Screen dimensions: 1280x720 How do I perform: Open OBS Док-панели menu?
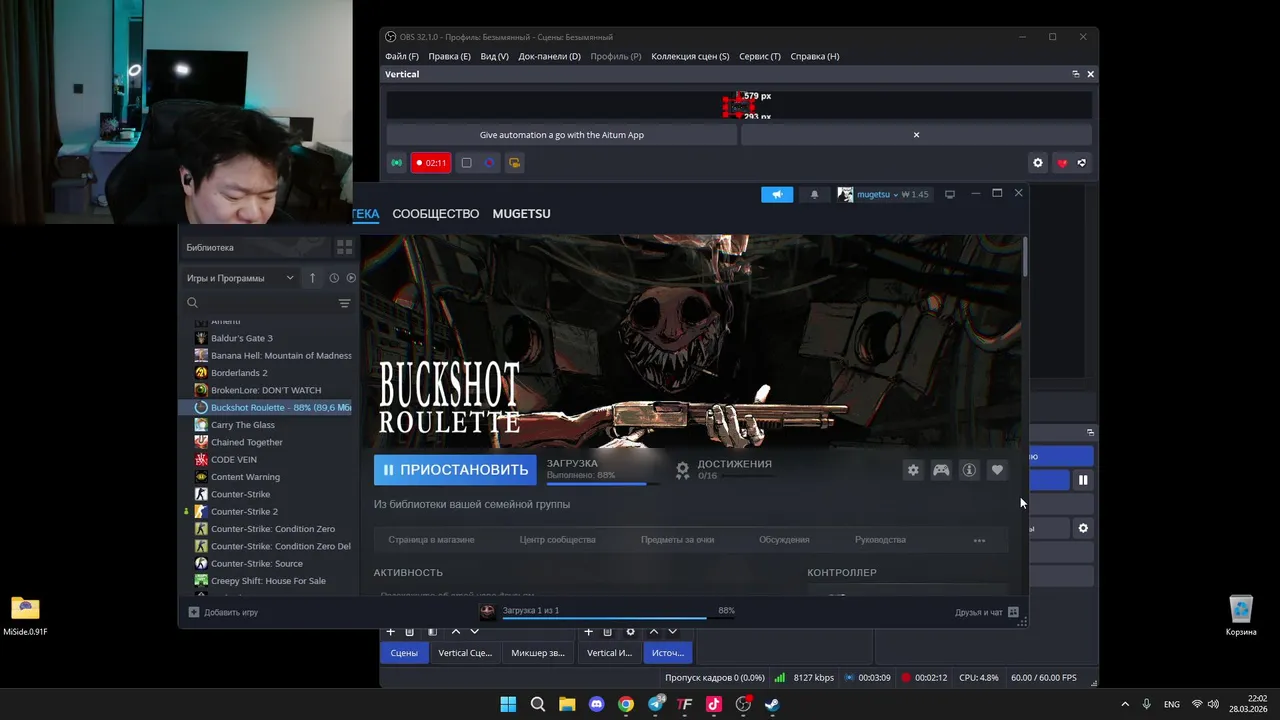coord(549,56)
